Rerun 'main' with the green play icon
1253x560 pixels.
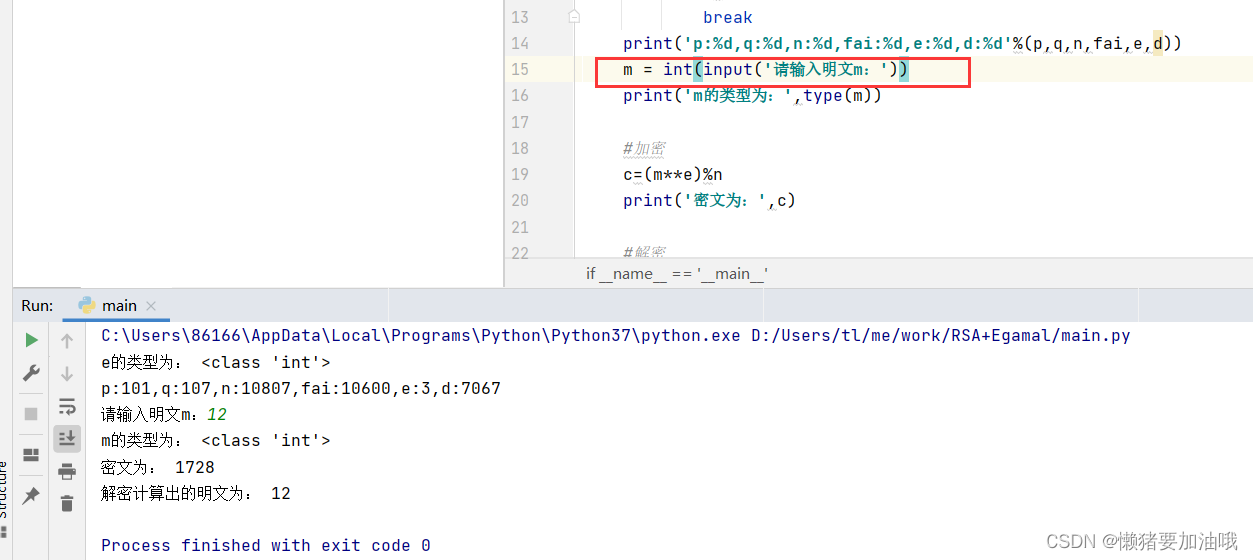coord(31,340)
